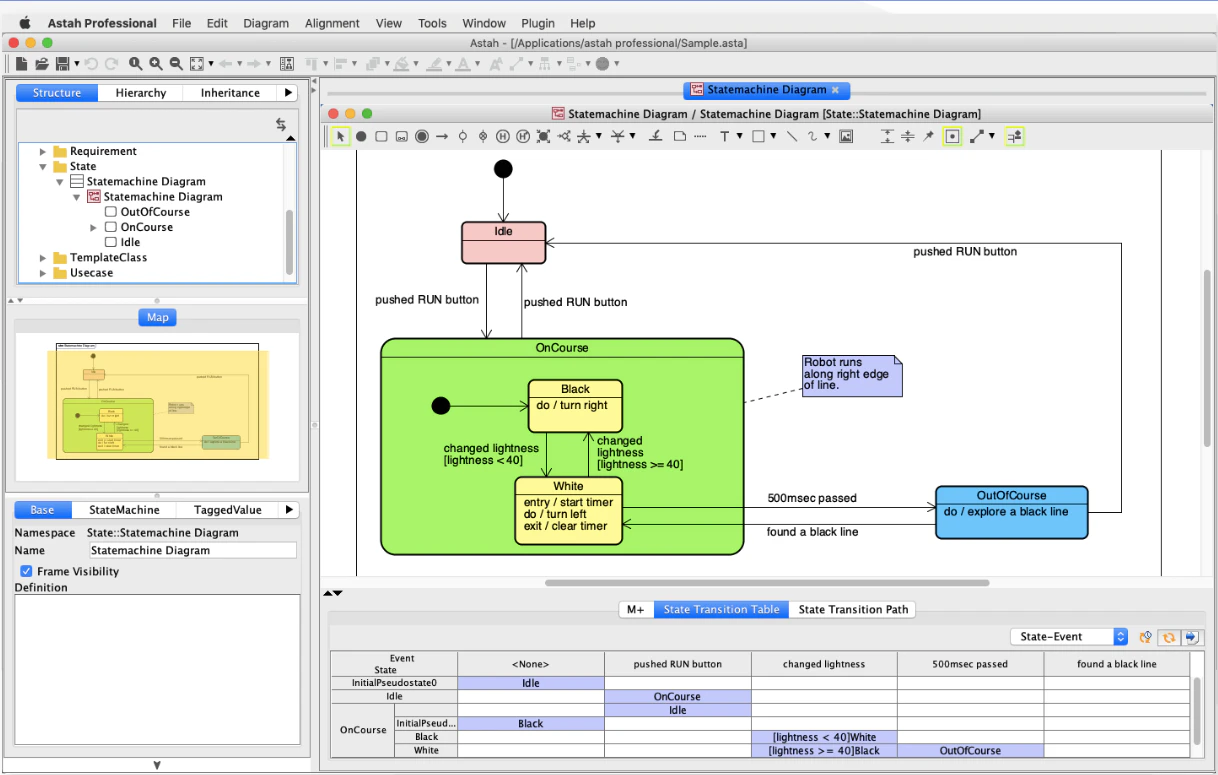This screenshot has height=775, width=1218.
Task: Enable the Frame Visibility checkbox
Action: (x=25, y=571)
